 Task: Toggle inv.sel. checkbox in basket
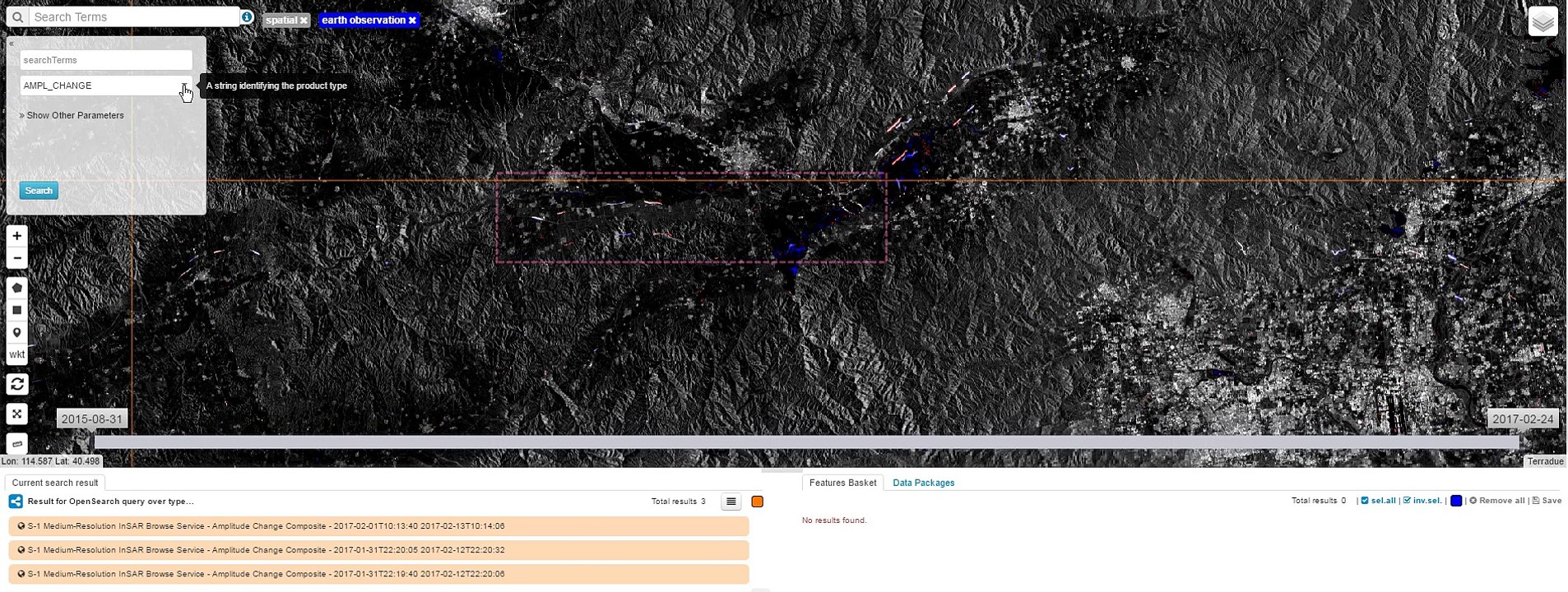click(x=1407, y=501)
